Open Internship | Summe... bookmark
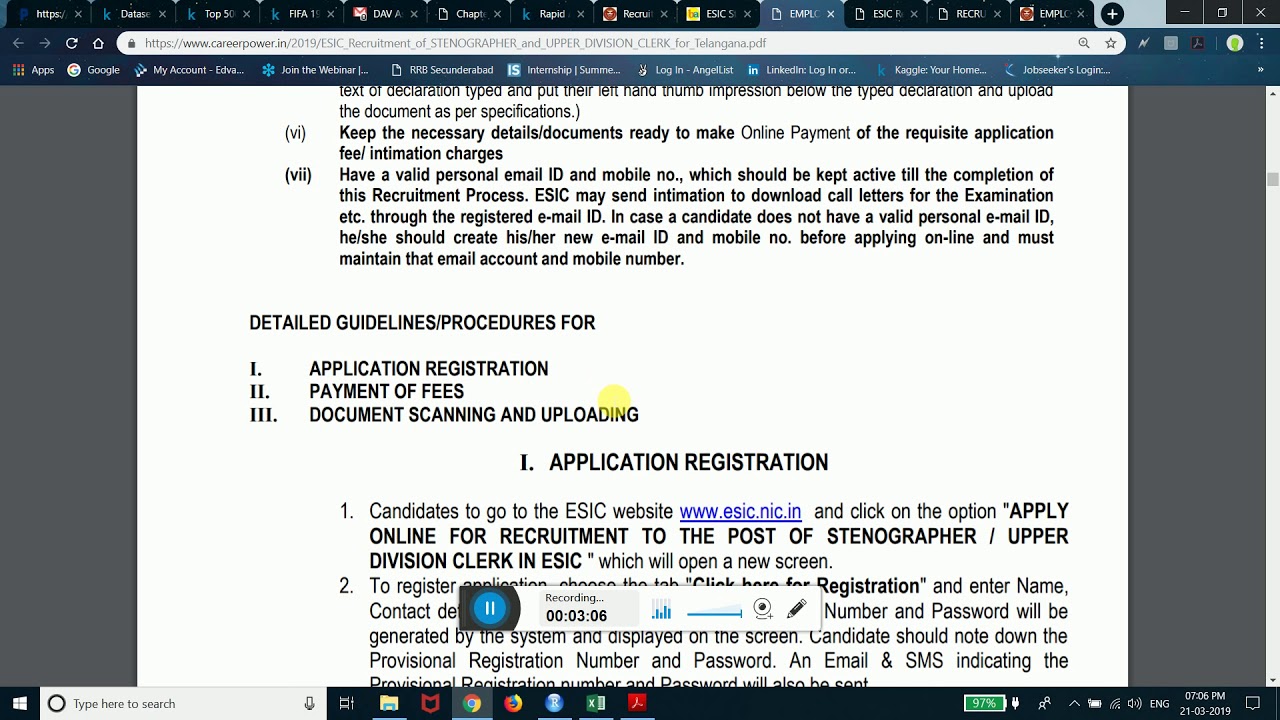The width and height of the screenshot is (1280, 720). pyautogui.click(x=564, y=70)
